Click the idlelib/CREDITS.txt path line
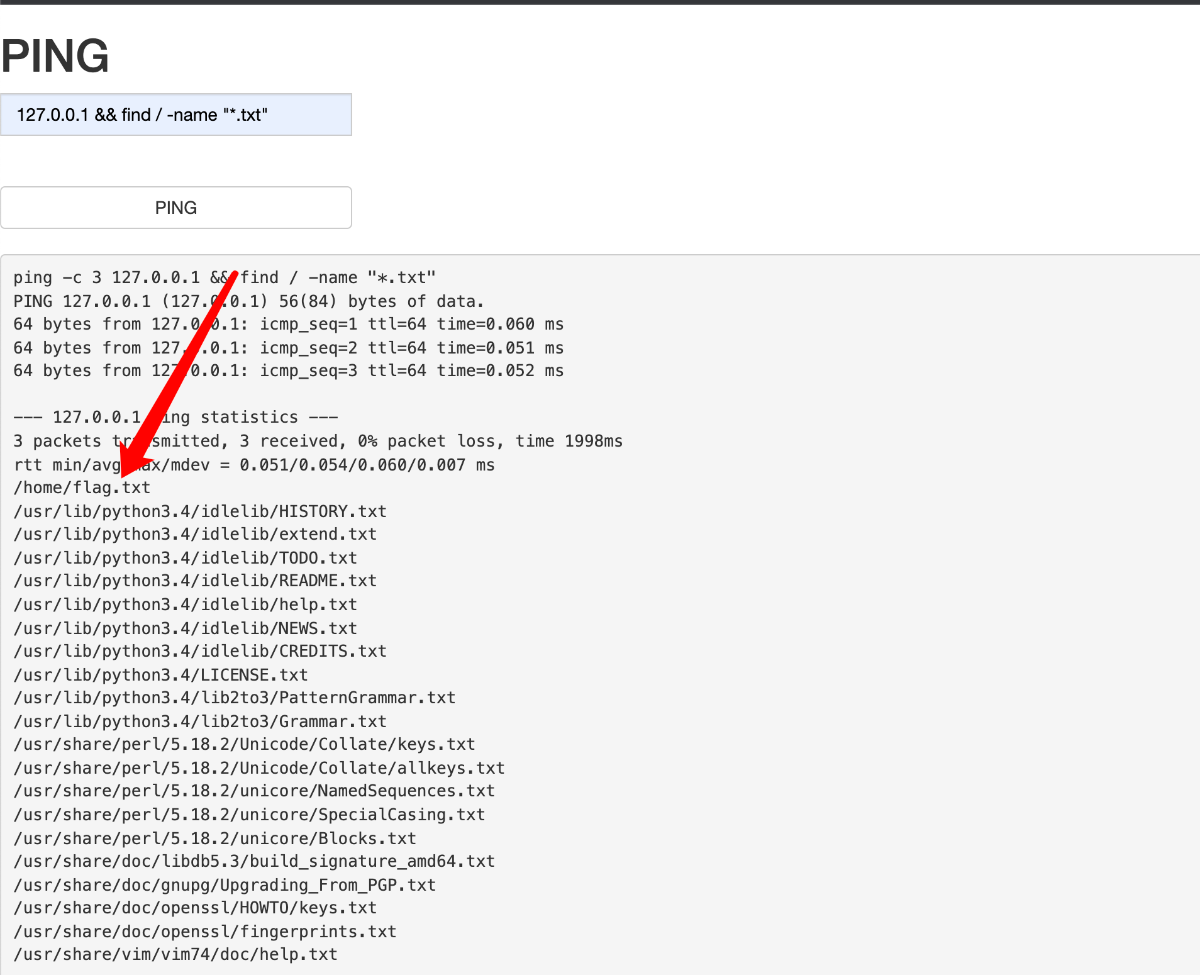 click(200, 651)
